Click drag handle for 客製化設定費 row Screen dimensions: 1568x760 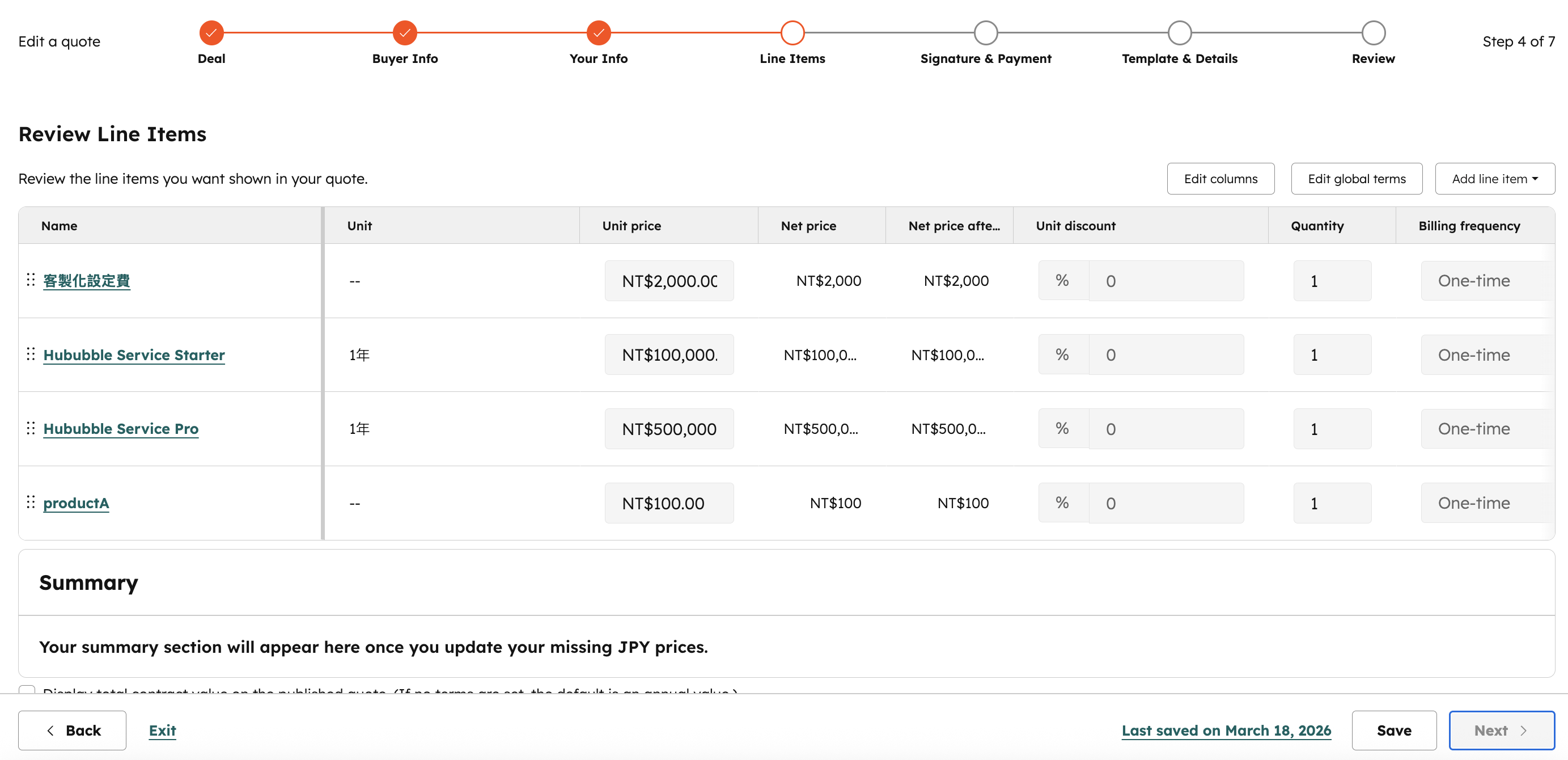pyautogui.click(x=31, y=280)
